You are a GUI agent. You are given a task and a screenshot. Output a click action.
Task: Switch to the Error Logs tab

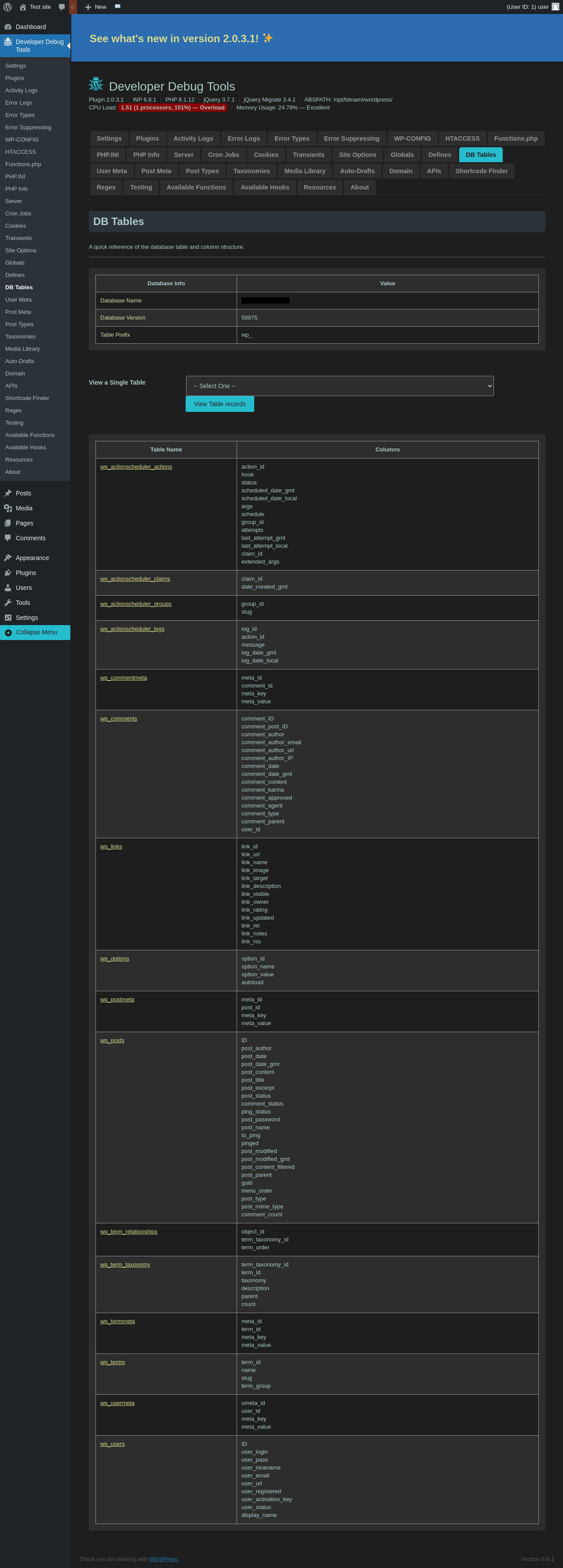[x=243, y=139]
